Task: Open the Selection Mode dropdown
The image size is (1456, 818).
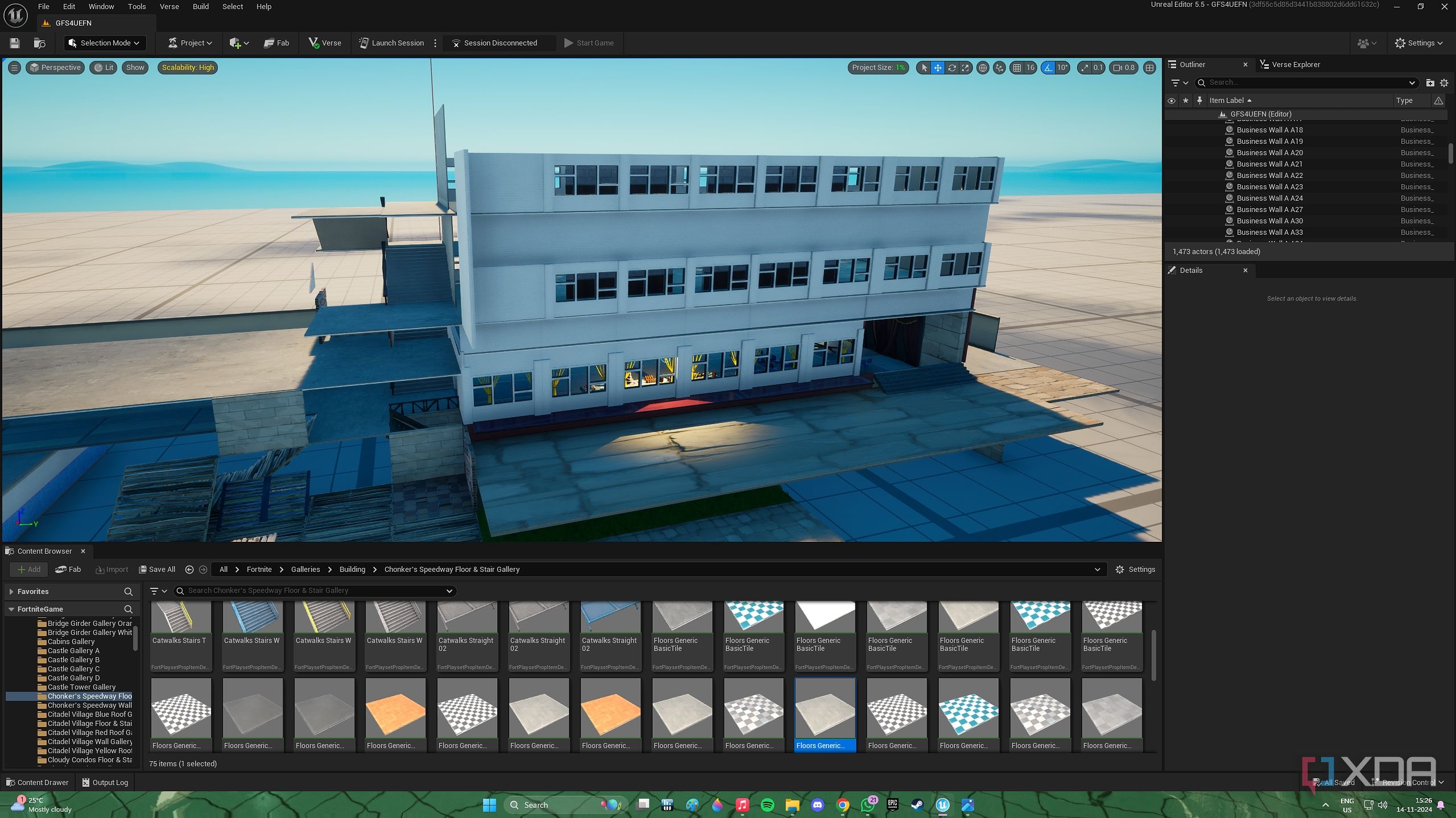Action: coord(104,43)
